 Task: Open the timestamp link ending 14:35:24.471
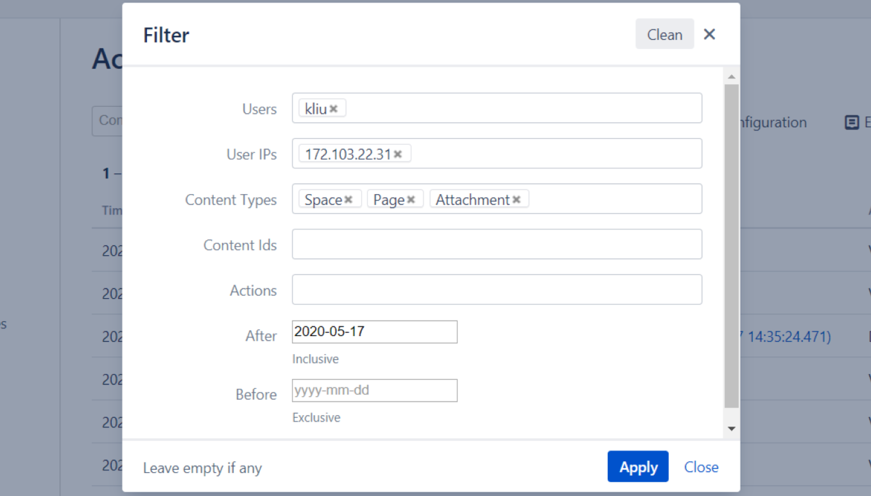pos(785,337)
